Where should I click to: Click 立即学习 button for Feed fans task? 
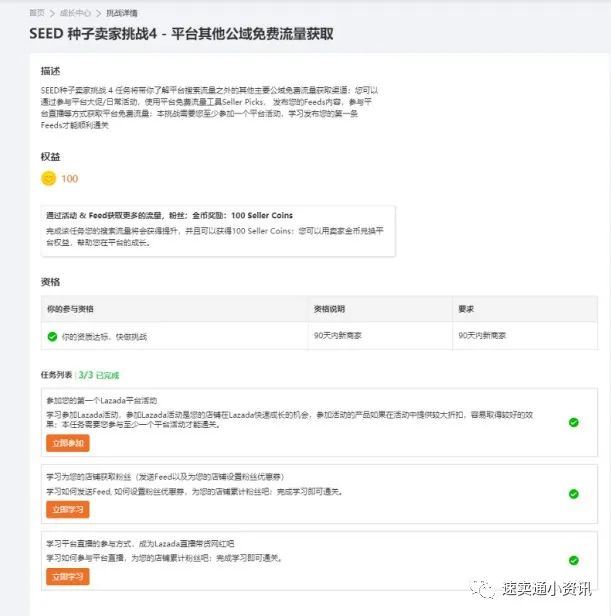click(68, 510)
